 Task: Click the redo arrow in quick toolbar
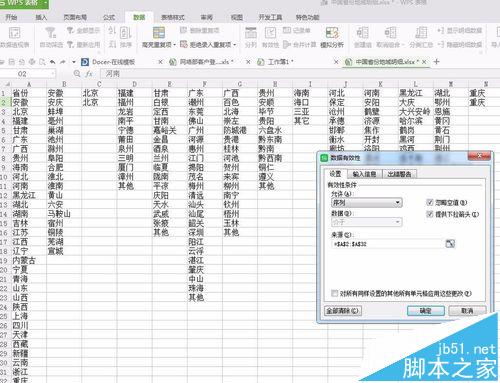[63, 62]
